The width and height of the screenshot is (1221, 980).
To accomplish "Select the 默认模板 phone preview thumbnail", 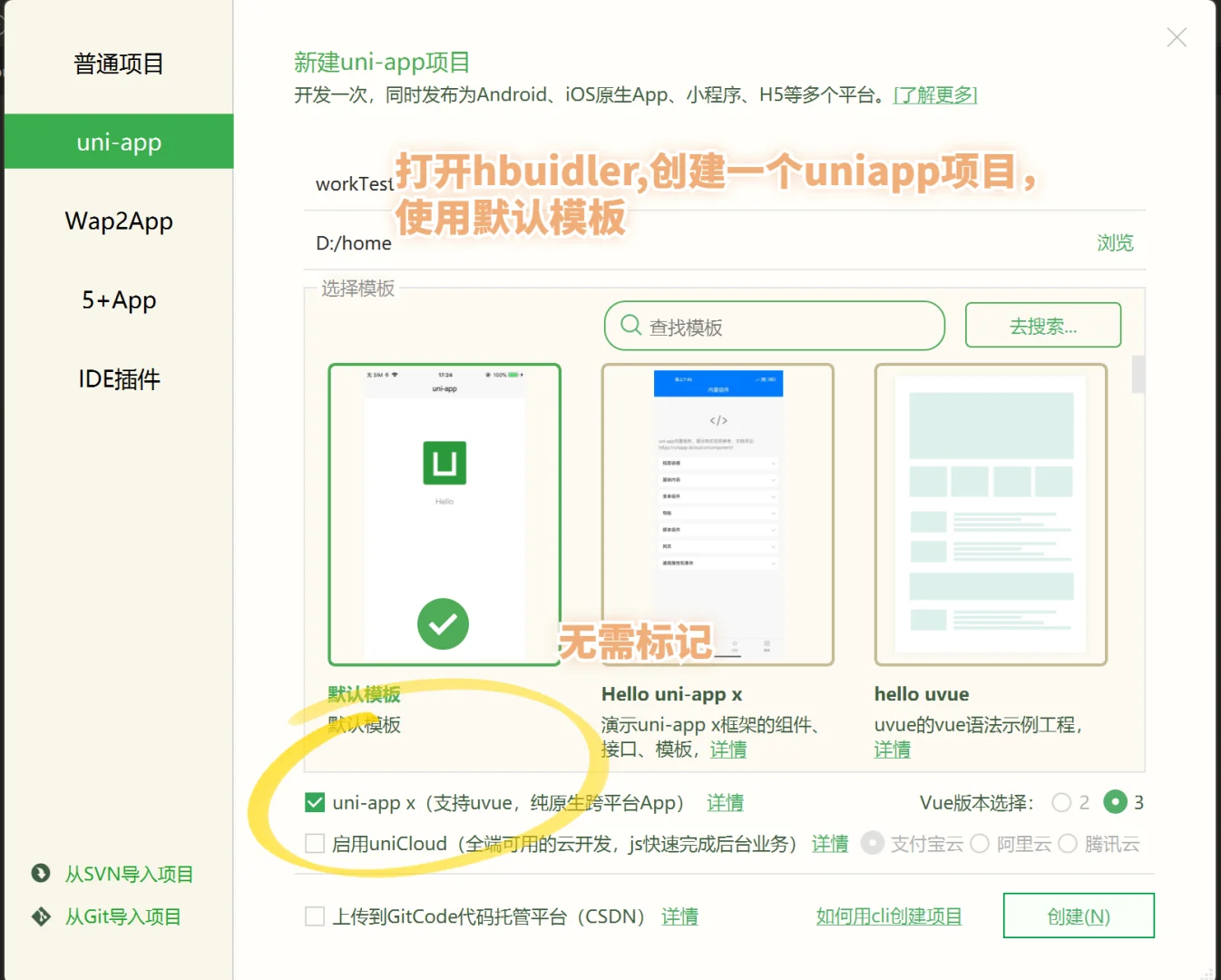I will pos(443,513).
